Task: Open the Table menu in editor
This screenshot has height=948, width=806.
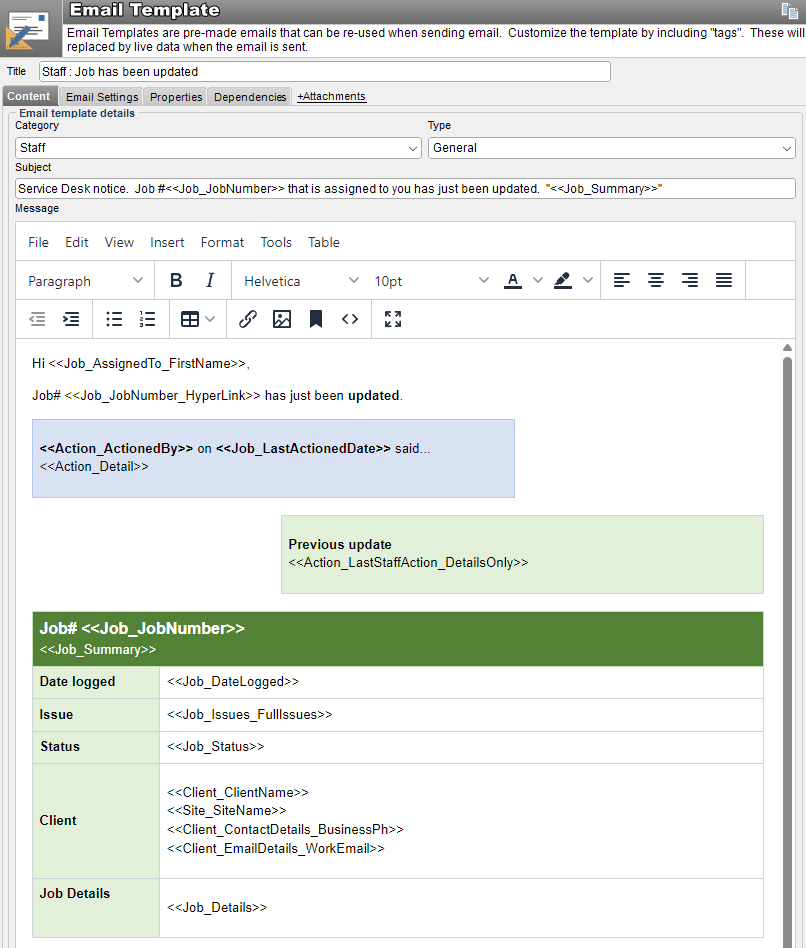Action: (x=324, y=242)
